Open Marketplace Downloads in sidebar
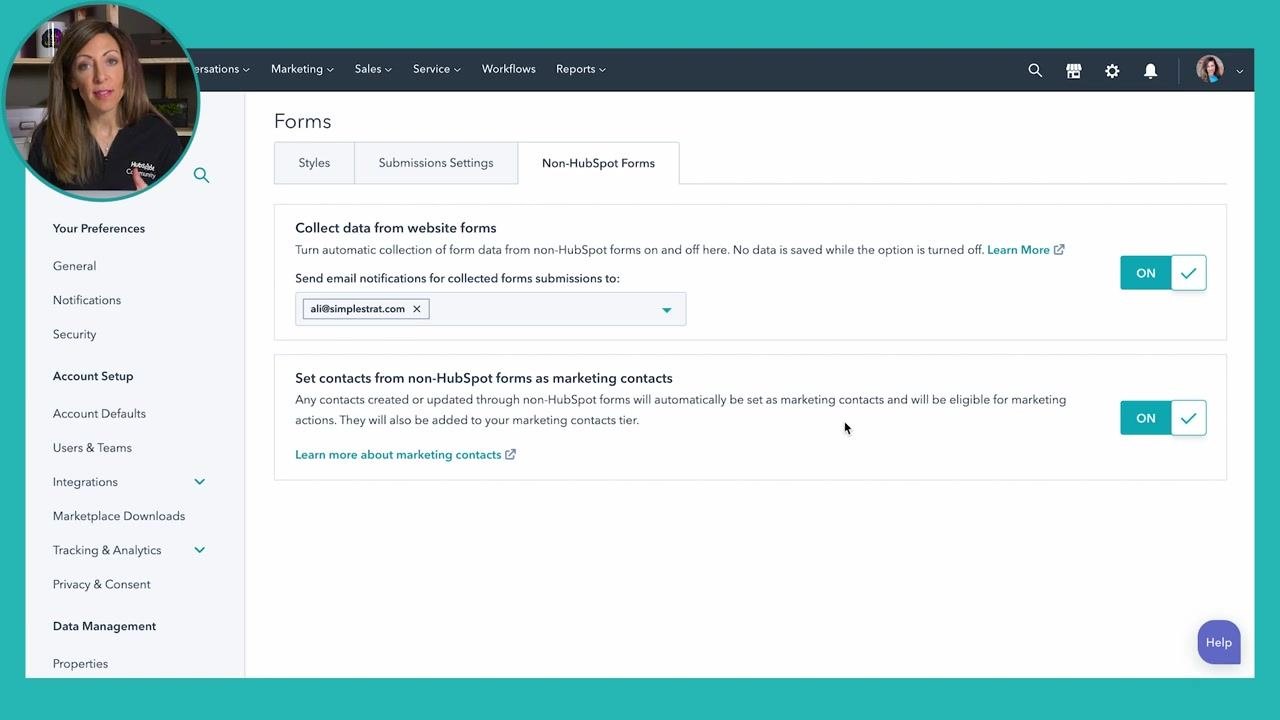Screen dimensions: 1280x720 point(119,516)
